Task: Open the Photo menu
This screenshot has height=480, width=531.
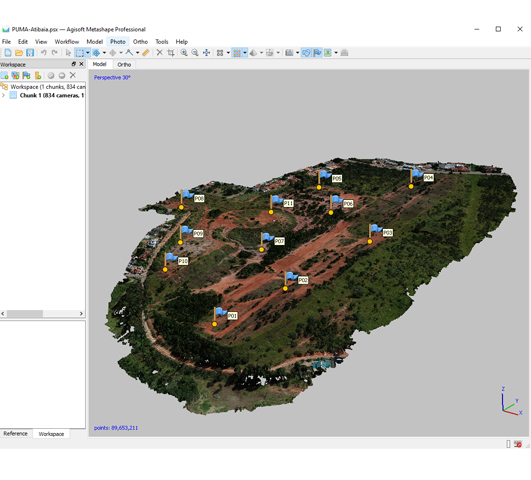Action: tap(118, 42)
